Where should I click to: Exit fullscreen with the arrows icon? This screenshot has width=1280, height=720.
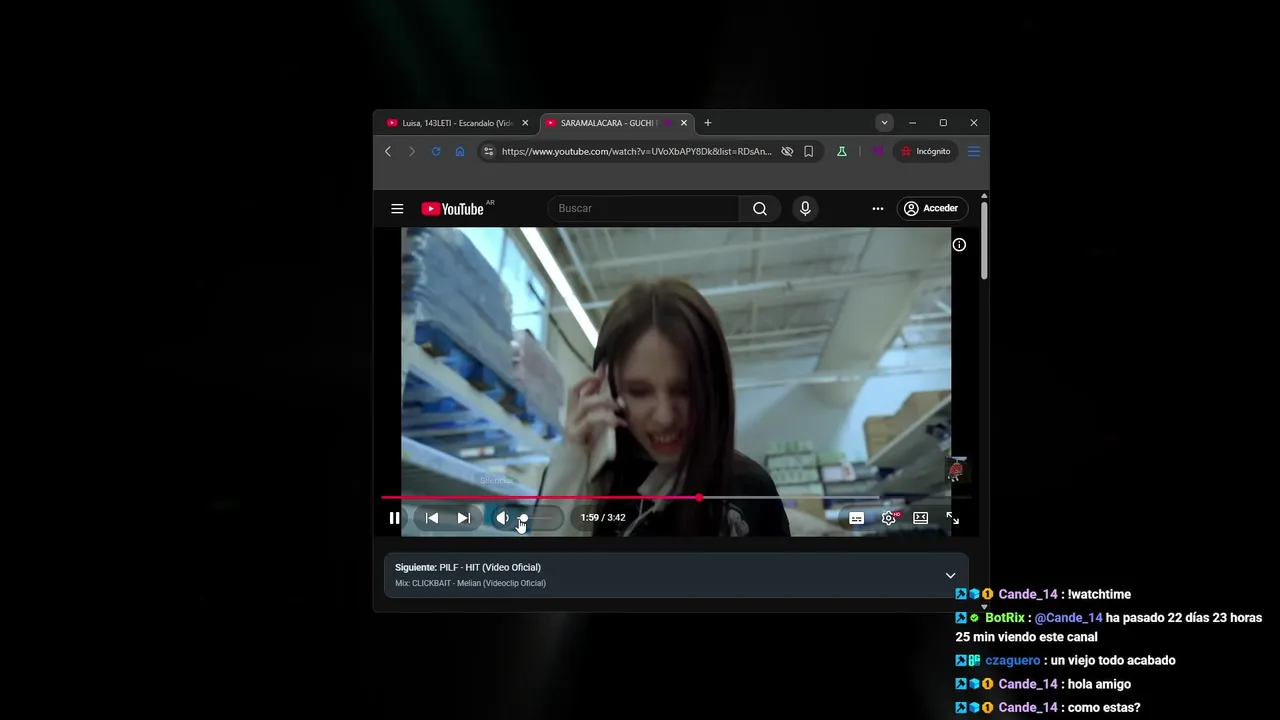[x=953, y=518]
